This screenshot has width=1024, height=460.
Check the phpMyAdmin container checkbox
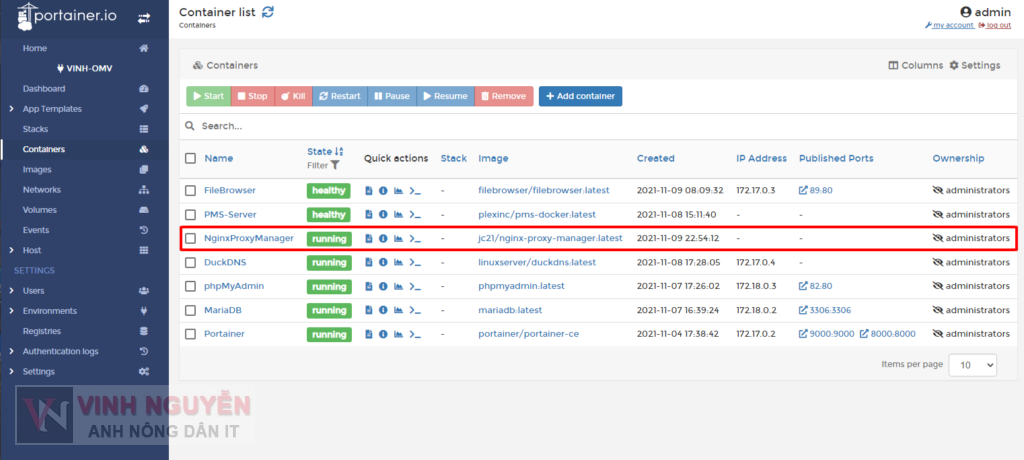pyautogui.click(x=191, y=286)
